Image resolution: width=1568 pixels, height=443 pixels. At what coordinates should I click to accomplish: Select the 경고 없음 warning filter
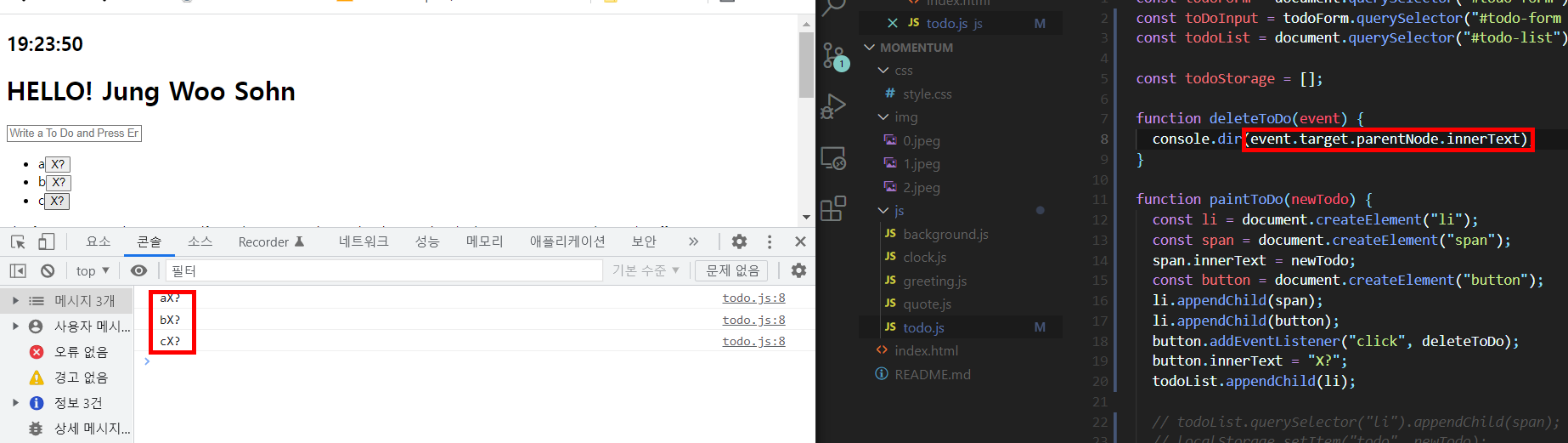68,378
